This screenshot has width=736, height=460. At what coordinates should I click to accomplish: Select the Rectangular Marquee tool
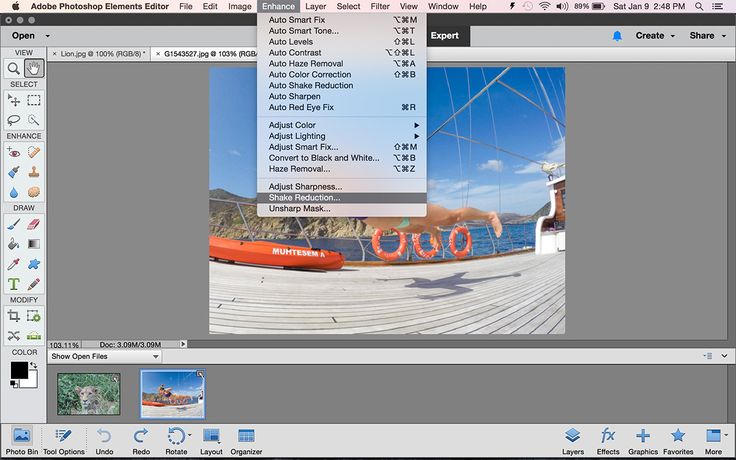pos(34,100)
